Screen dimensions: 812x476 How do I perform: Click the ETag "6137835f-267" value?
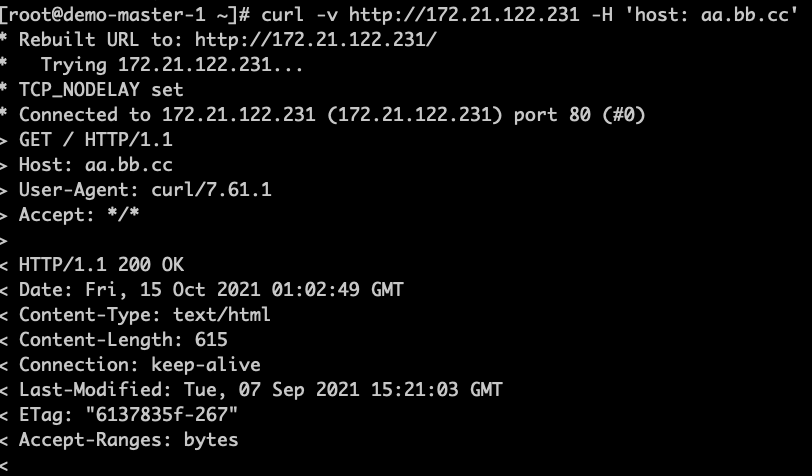pyautogui.click(x=162, y=414)
